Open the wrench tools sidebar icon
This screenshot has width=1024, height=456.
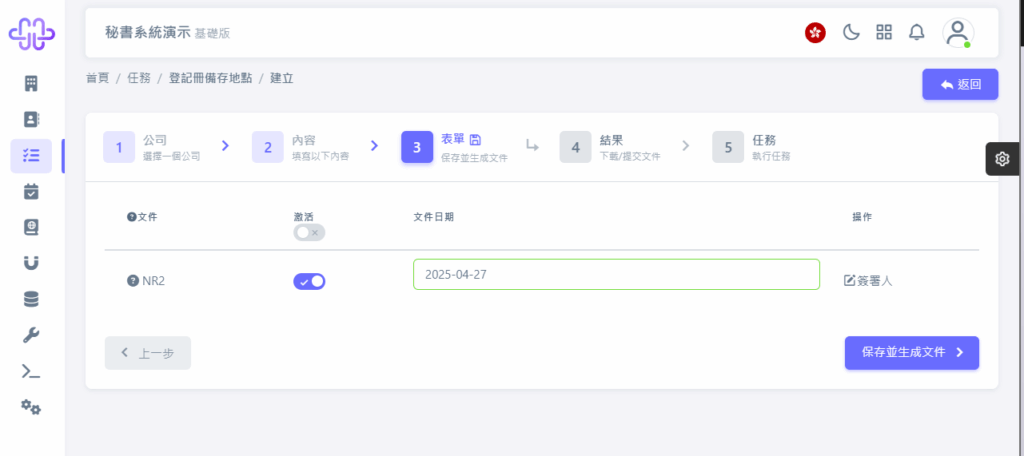click(x=31, y=335)
